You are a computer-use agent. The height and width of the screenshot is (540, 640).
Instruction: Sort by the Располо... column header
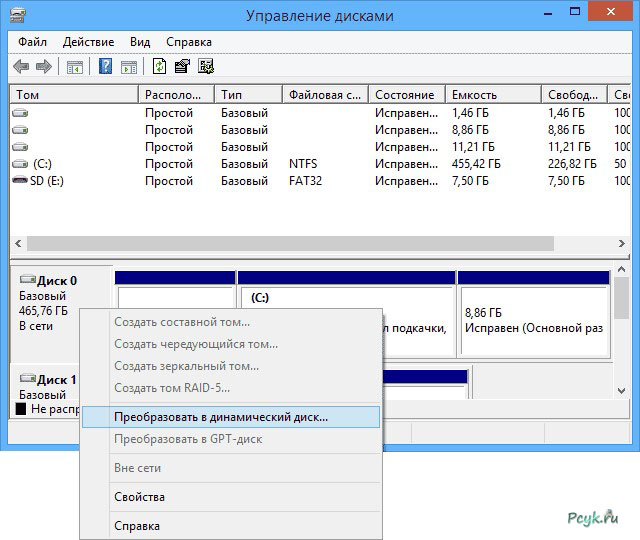176,95
